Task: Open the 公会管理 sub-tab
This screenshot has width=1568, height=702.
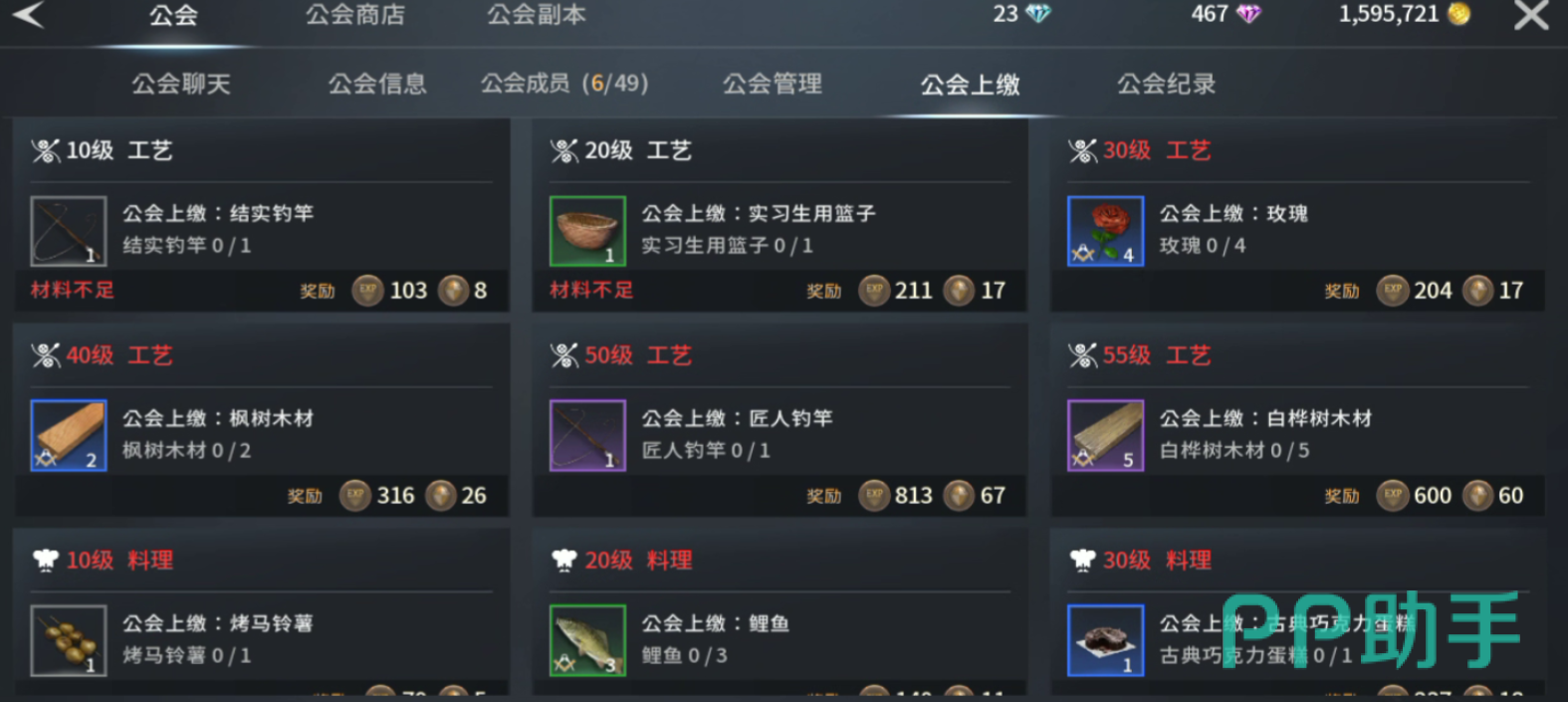Action: (773, 84)
